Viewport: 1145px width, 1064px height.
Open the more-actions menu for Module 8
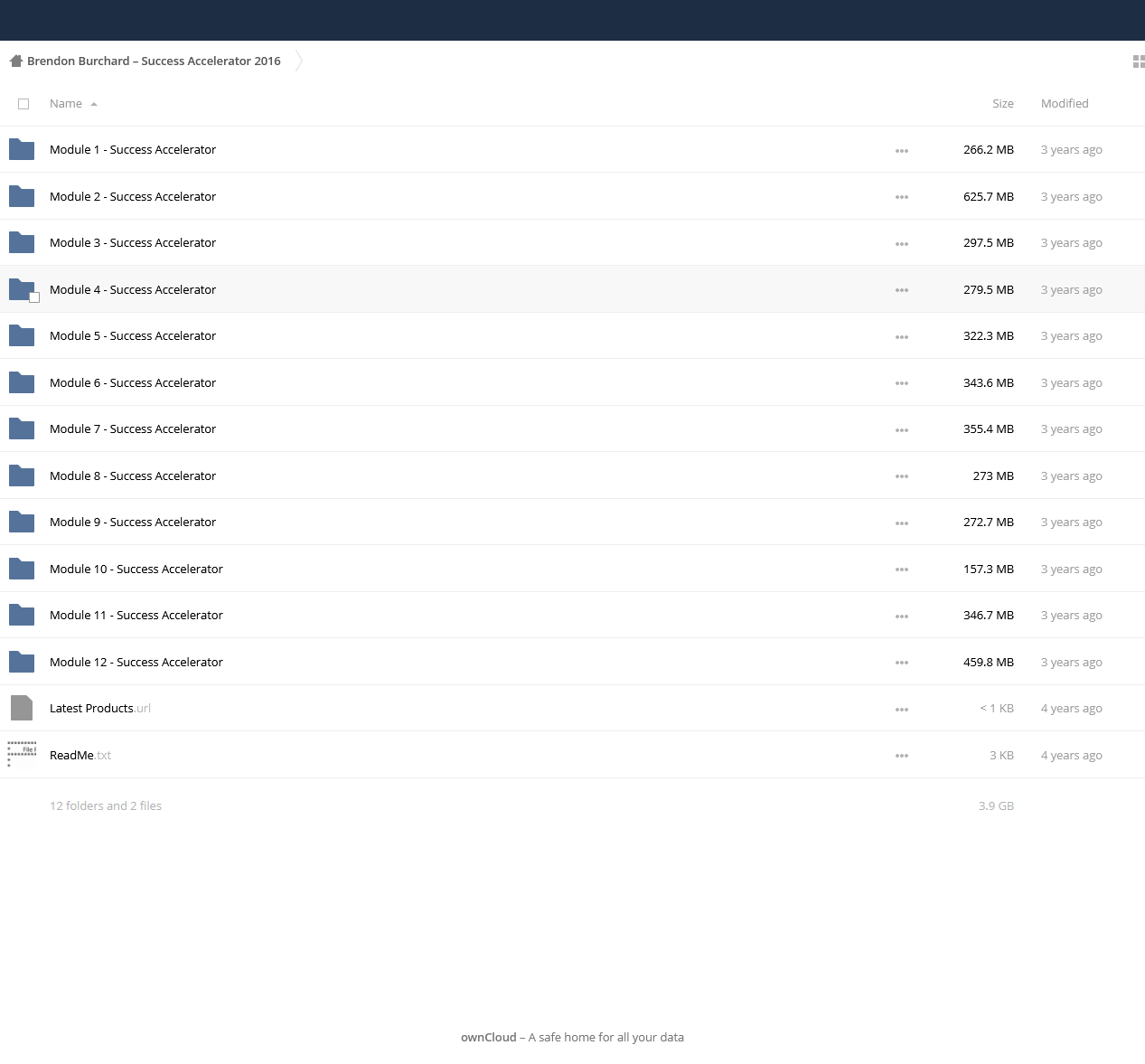[x=902, y=476]
